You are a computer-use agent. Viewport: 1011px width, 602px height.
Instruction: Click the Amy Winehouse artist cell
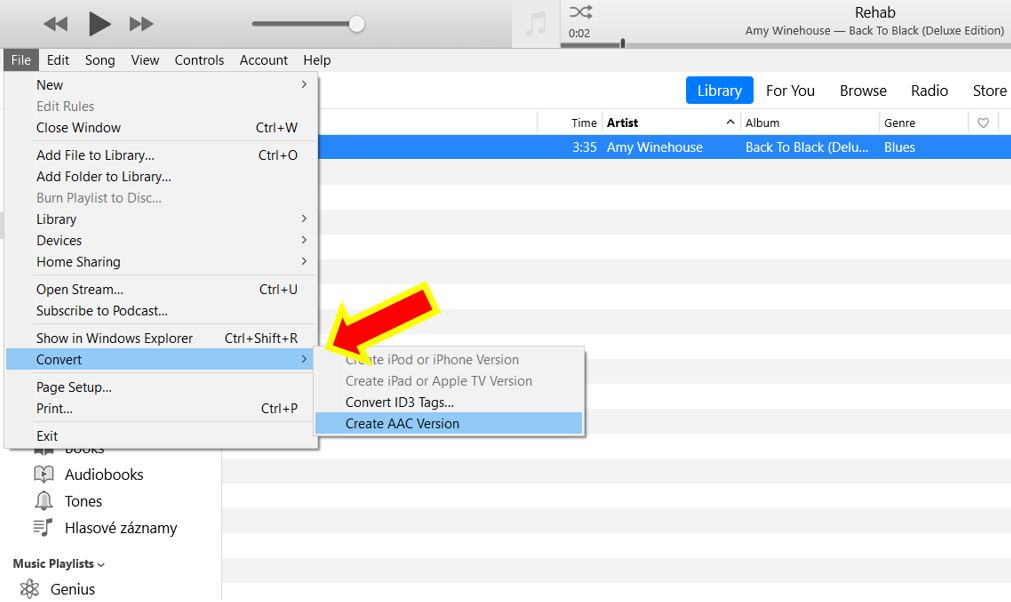(654, 148)
